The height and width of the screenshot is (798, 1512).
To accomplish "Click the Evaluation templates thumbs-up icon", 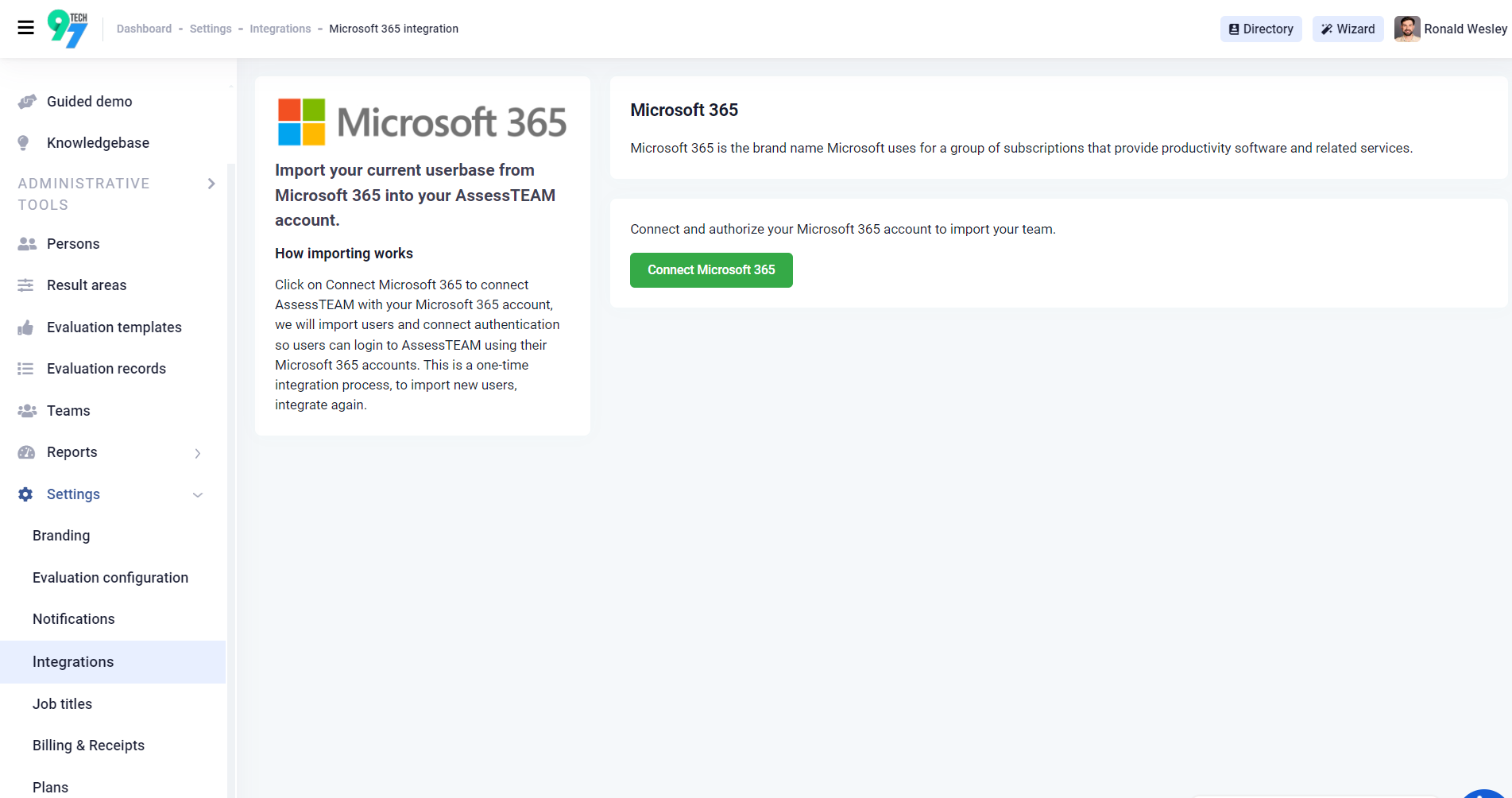I will click(x=26, y=327).
